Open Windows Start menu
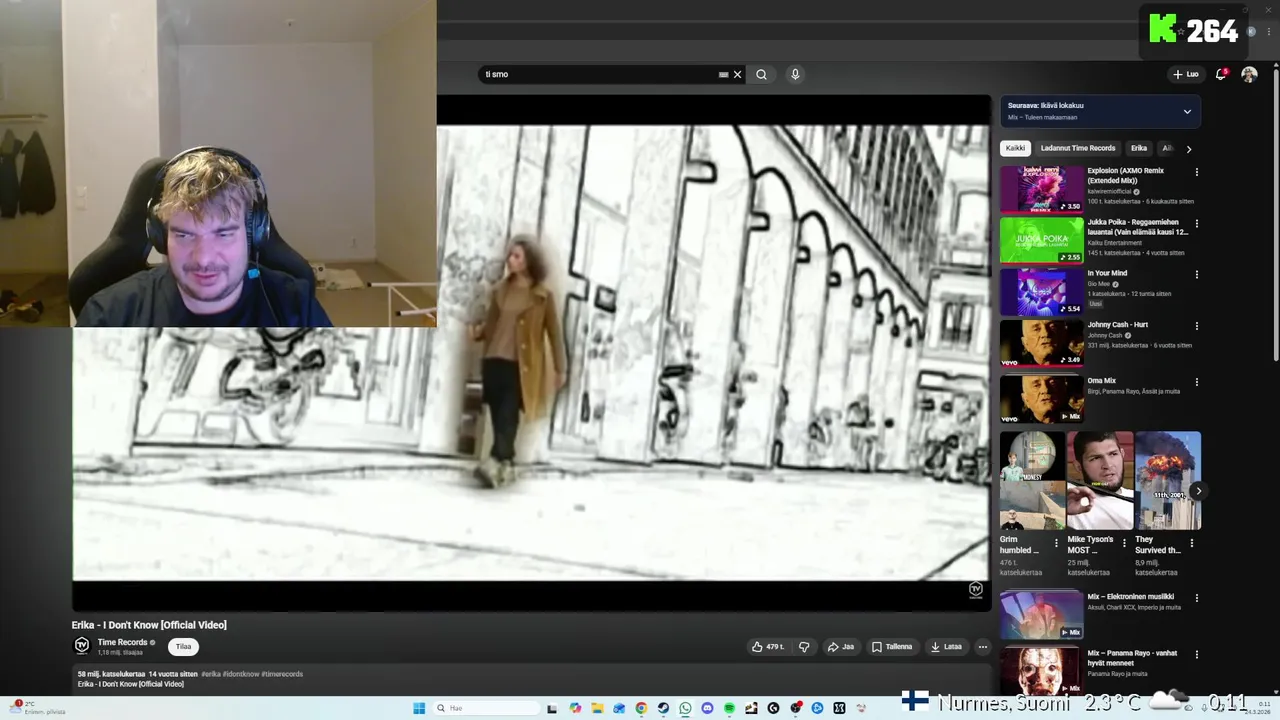Screen dimensions: 1280x720 [x=419, y=708]
